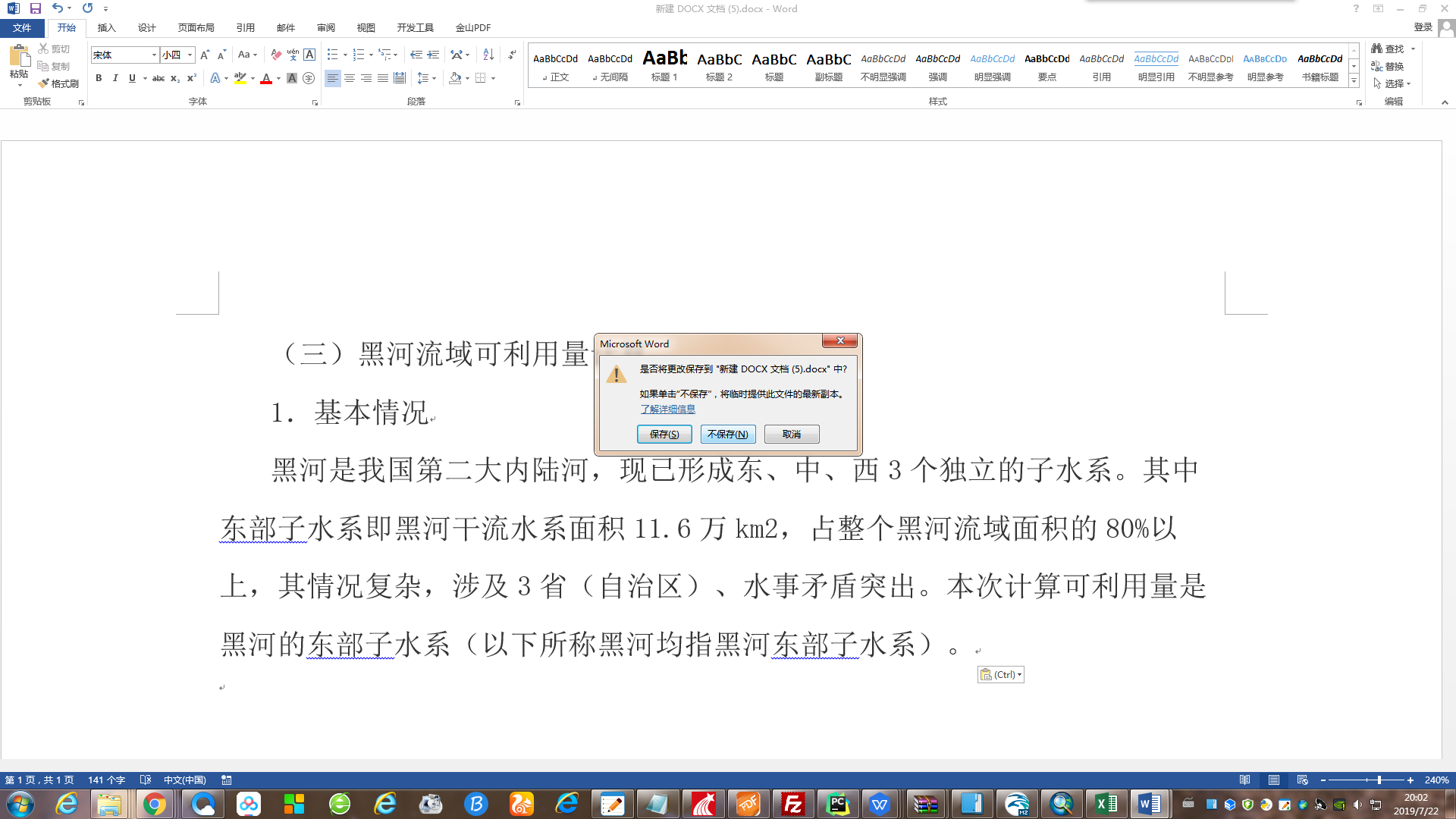Click the Clear Formatting eraser icon
The image size is (1456, 819).
(x=276, y=55)
